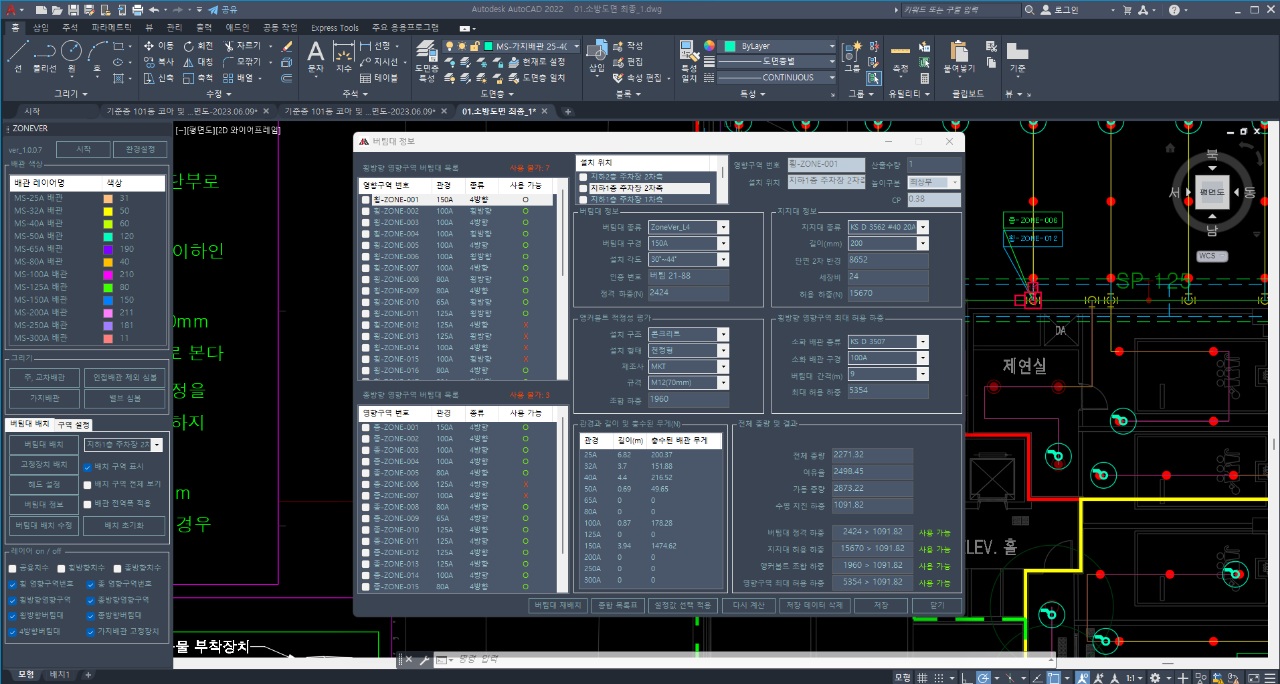This screenshot has height=684, width=1280.
Task: Click the Save icon in quick access toolbar
Action: point(72,9)
